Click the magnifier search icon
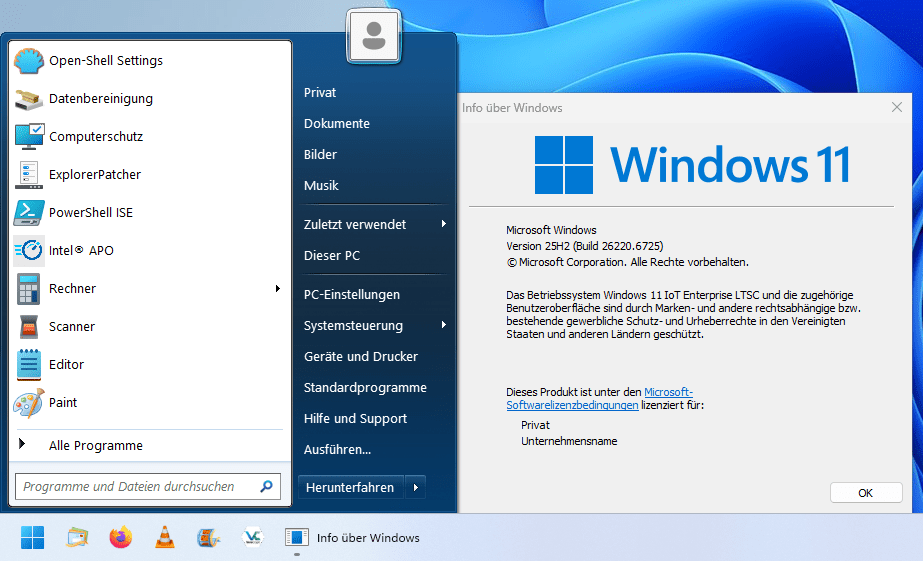Image resolution: width=923 pixels, height=561 pixels. (x=266, y=486)
